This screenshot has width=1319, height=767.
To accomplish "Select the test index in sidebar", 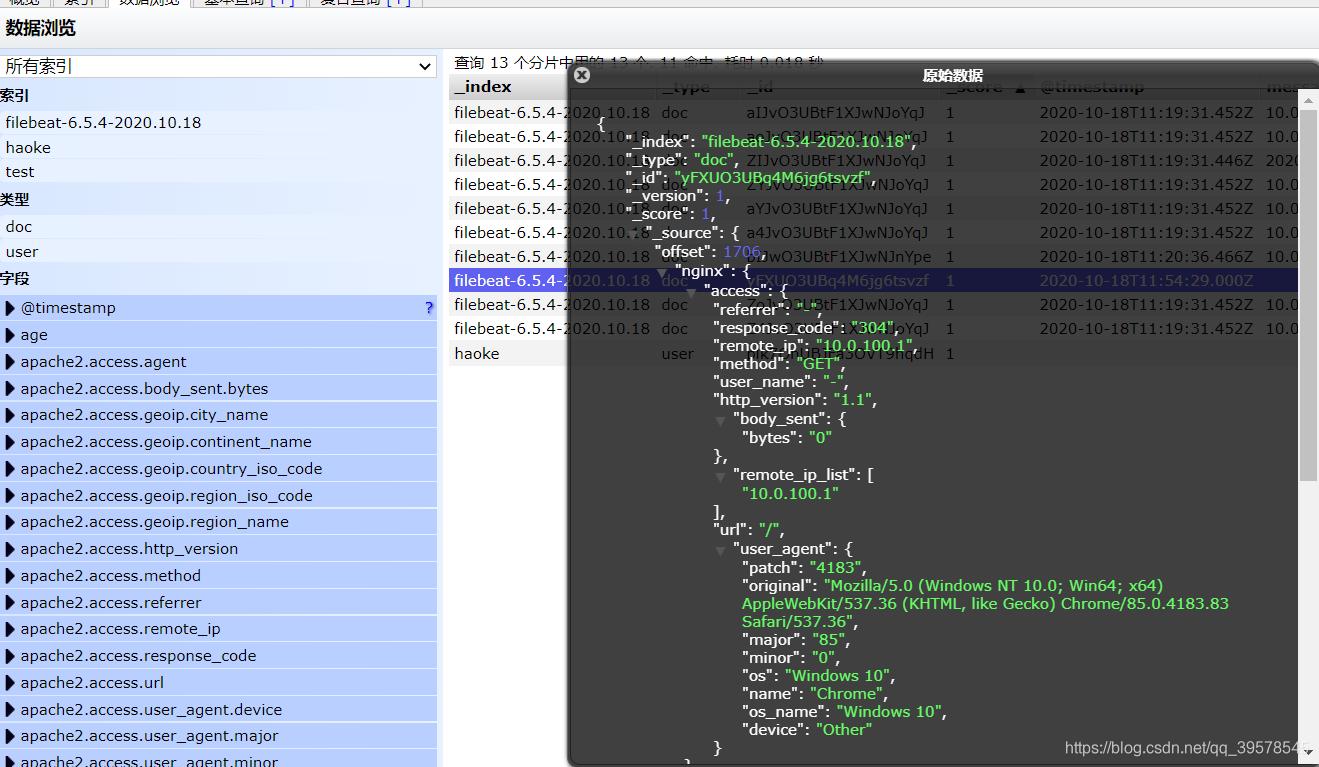I will pos(20,172).
